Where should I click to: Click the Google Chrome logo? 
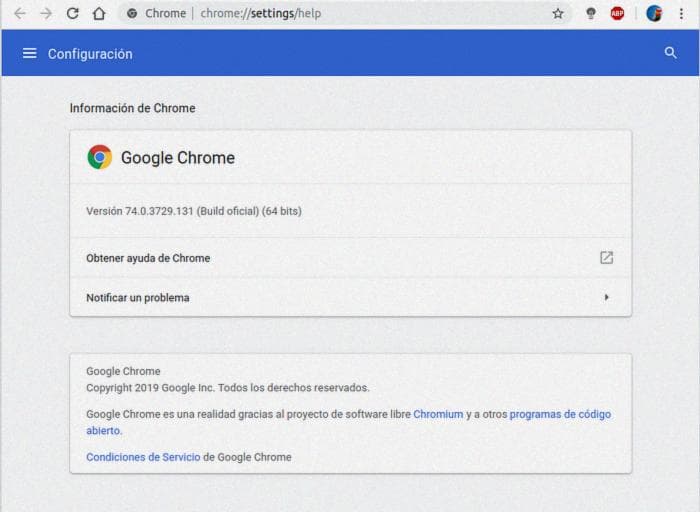tap(100, 157)
